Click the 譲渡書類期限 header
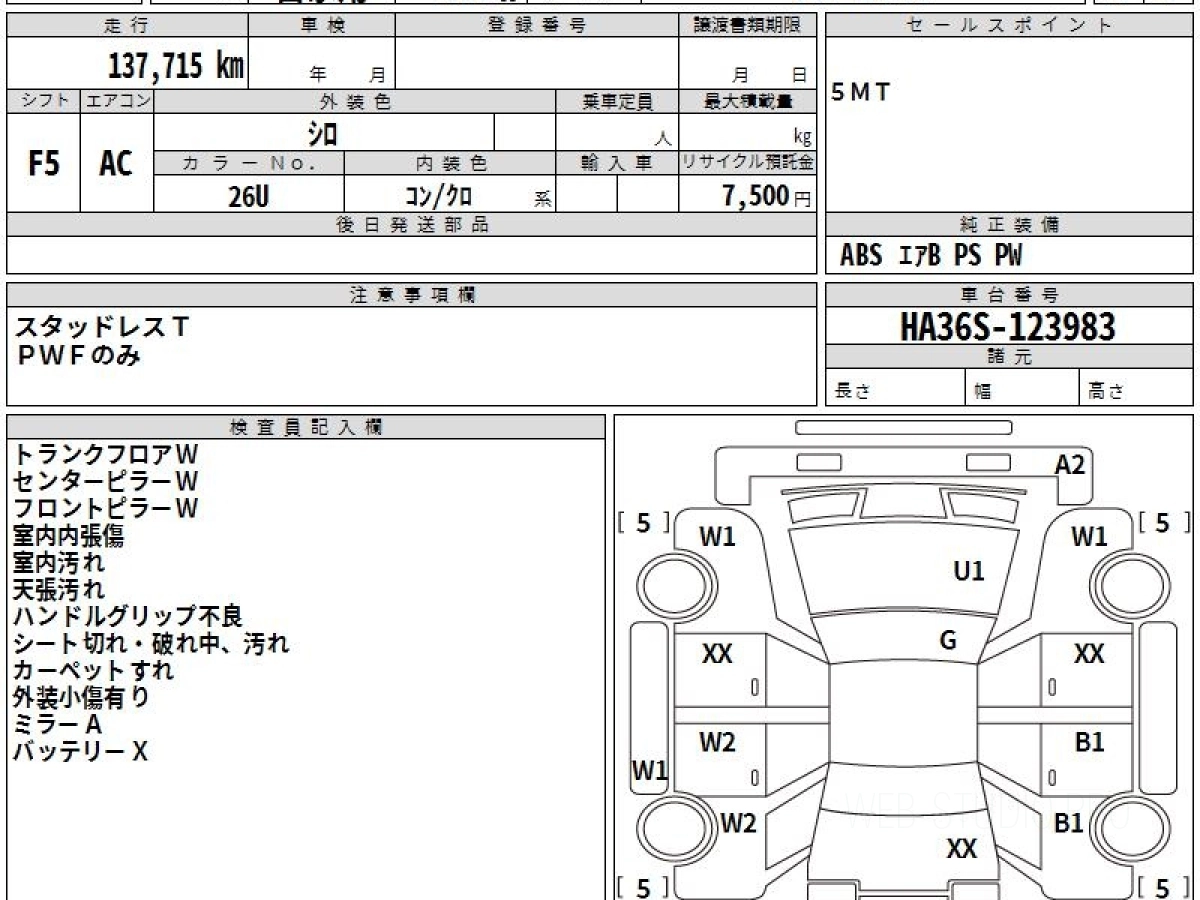 click(x=748, y=26)
